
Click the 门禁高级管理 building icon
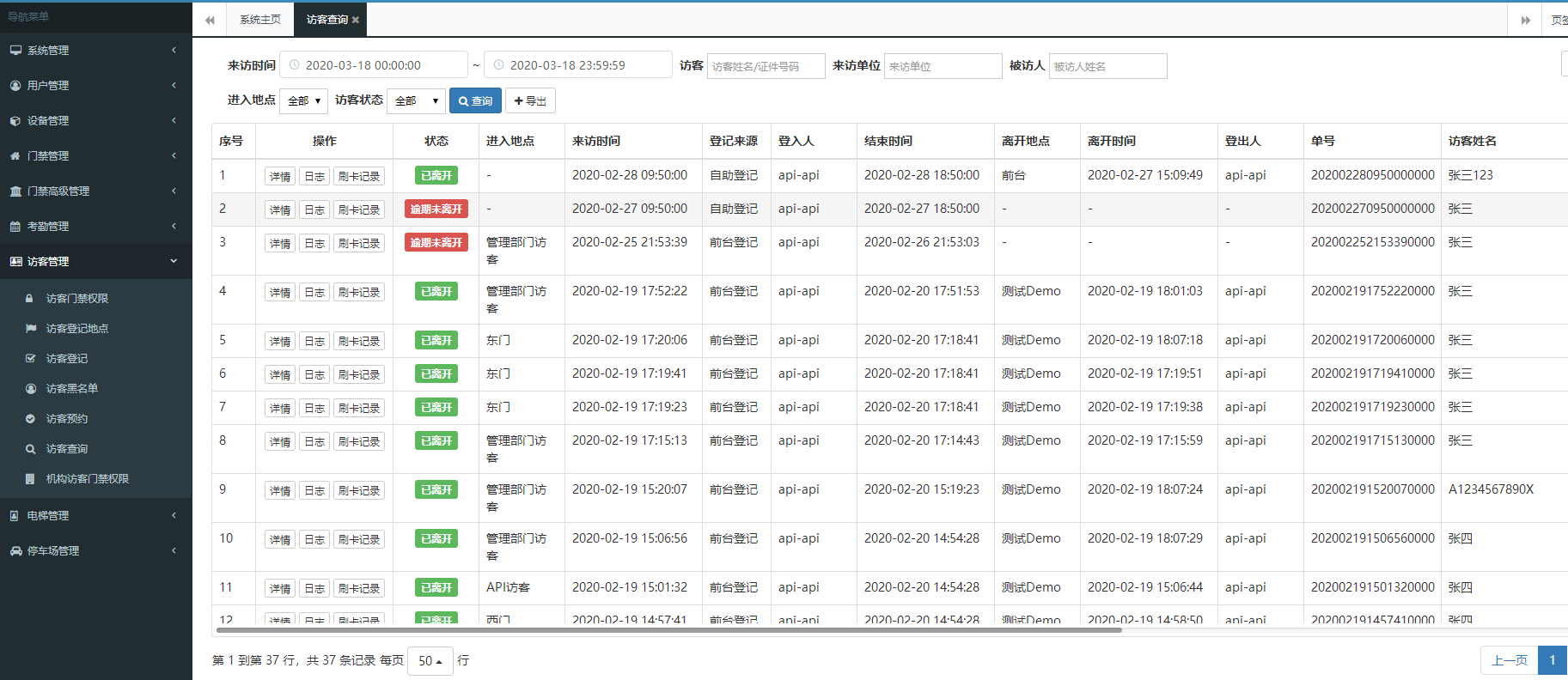15,191
